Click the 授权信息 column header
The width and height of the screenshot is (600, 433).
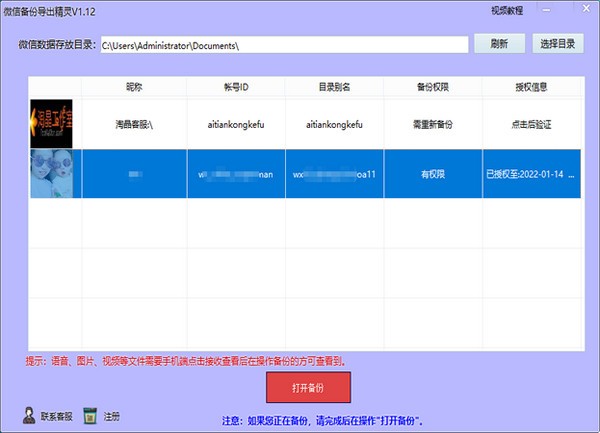(x=531, y=87)
